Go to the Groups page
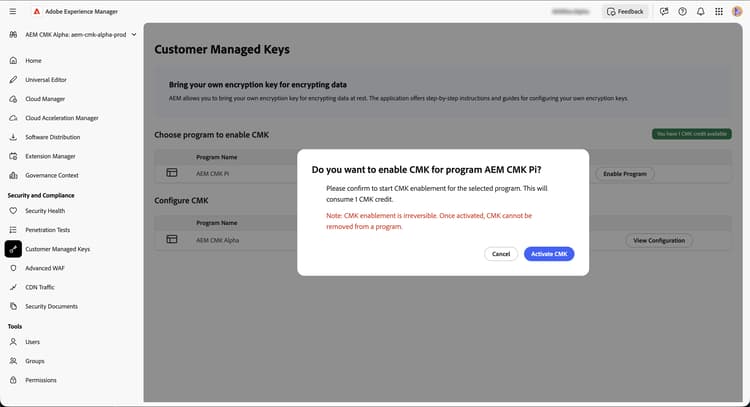Viewport: 750px width, 407px height. tap(34, 361)
